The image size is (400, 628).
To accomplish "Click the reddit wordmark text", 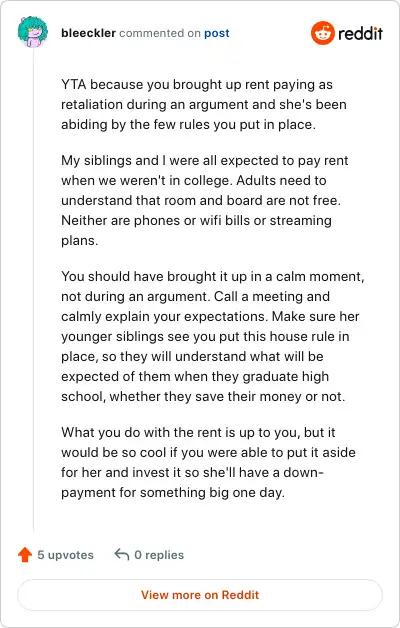I will tap(360, 33).
